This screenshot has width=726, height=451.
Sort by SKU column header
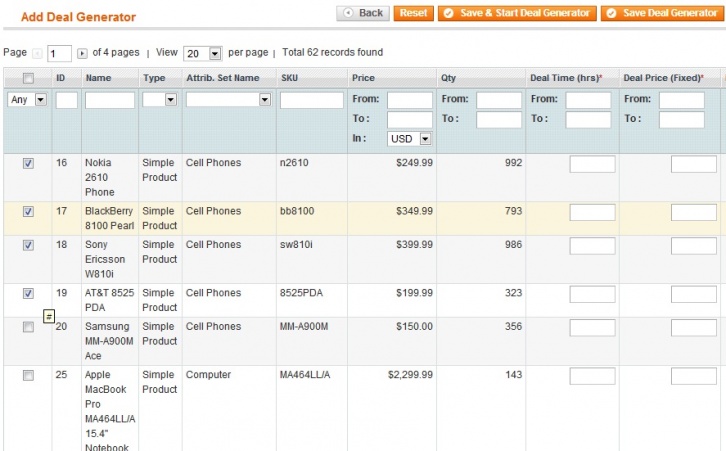(x=289, y=78)
